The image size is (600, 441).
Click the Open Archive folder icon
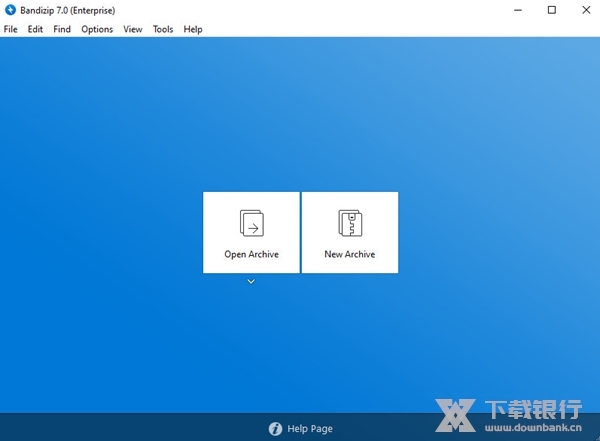251,222
